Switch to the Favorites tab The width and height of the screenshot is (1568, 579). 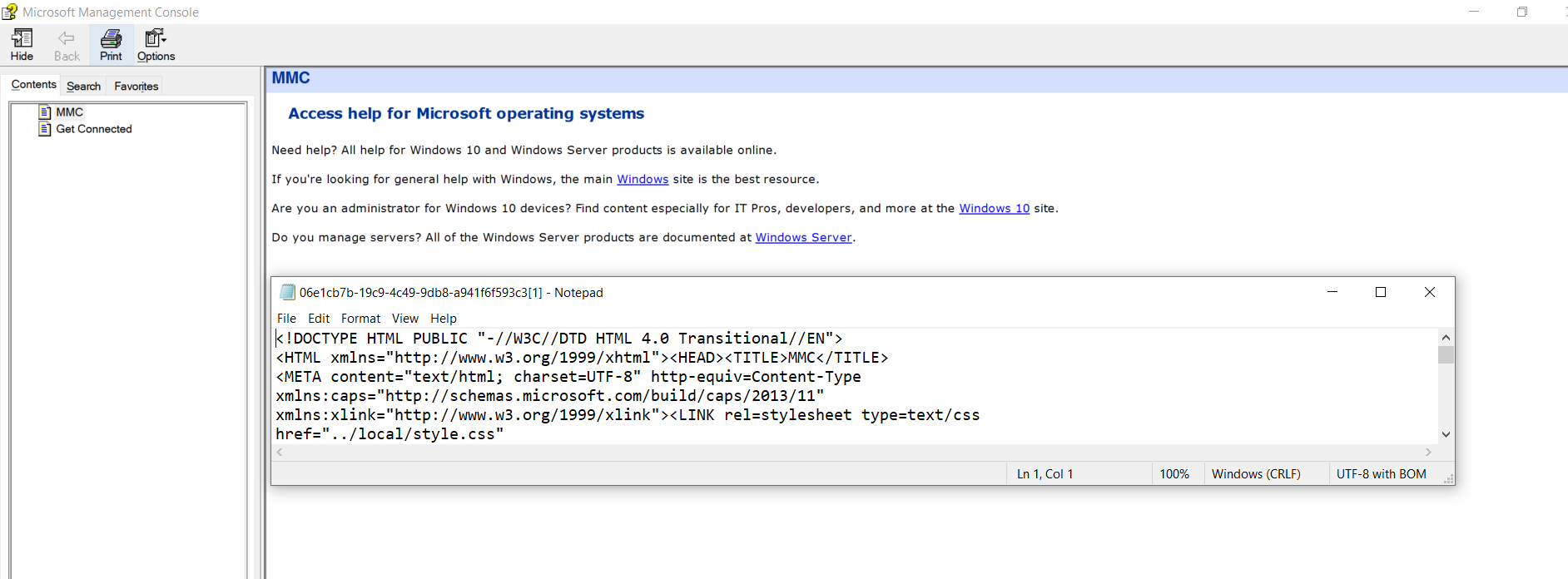136,86
